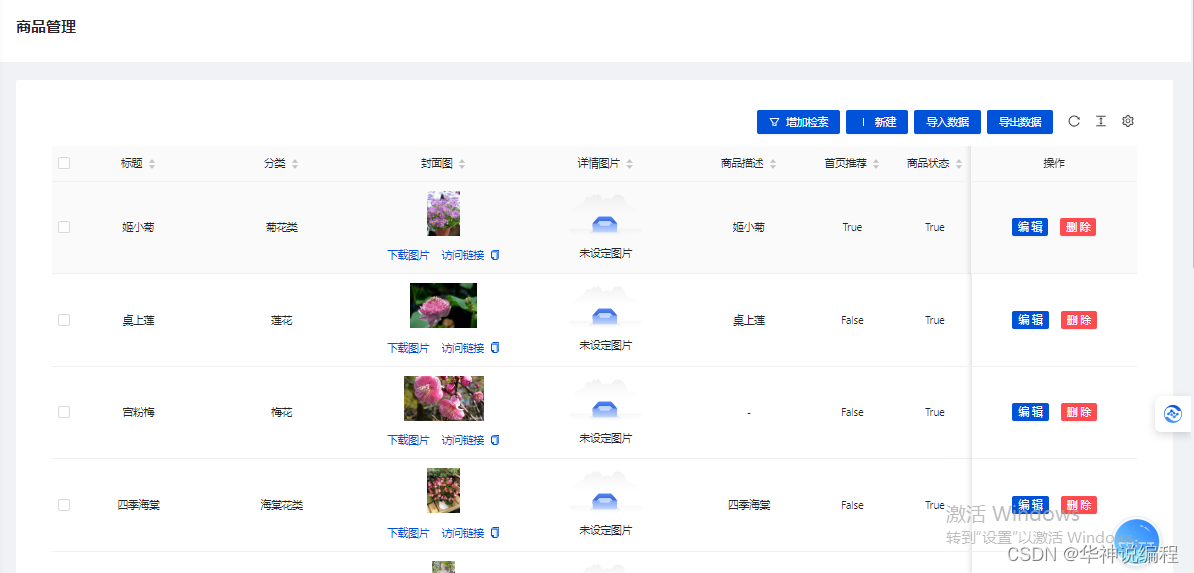Open 宫粉梅 plum blossom thumbnail

[x=443, y=398]
